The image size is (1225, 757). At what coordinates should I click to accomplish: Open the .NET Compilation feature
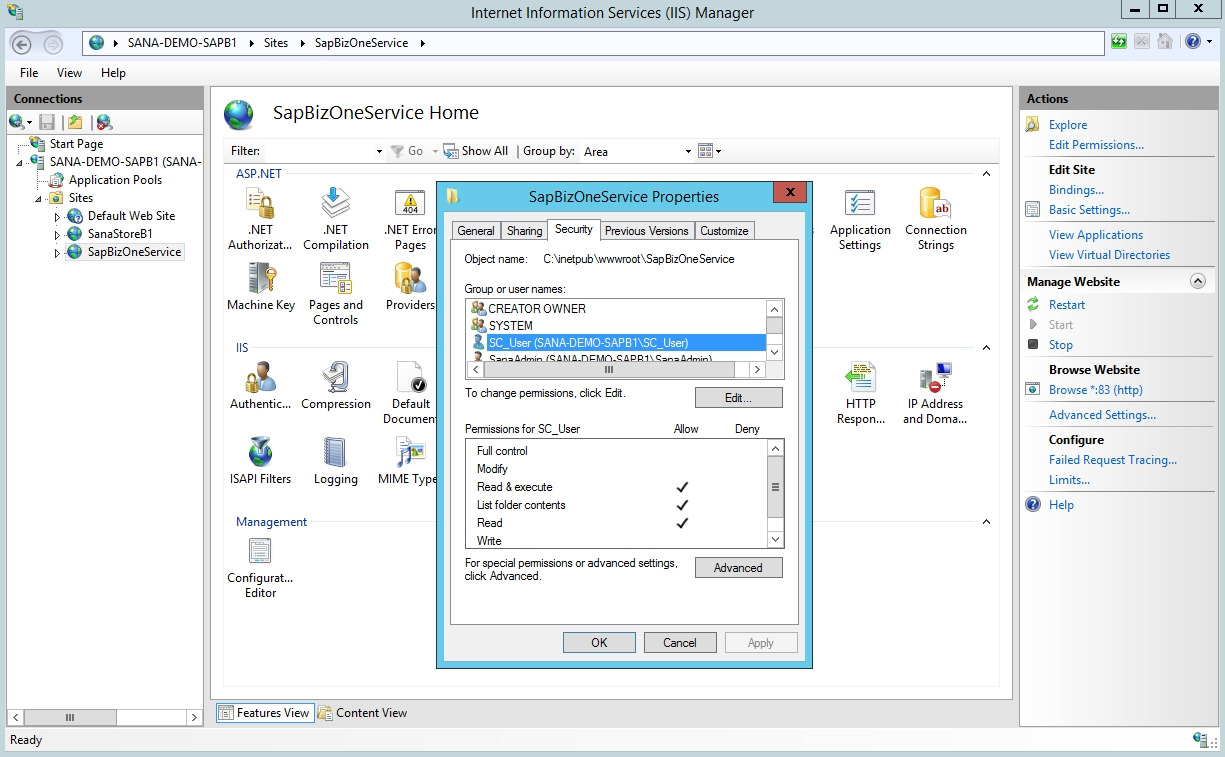336,219
